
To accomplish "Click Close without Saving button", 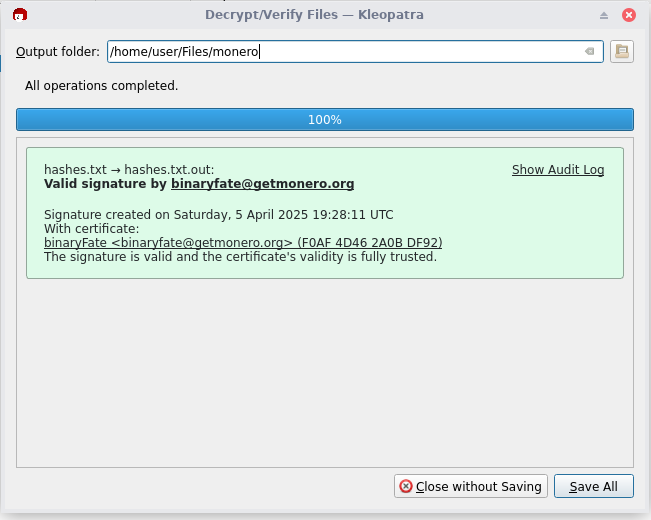I will pyautogui.click(x=470, y=486).
